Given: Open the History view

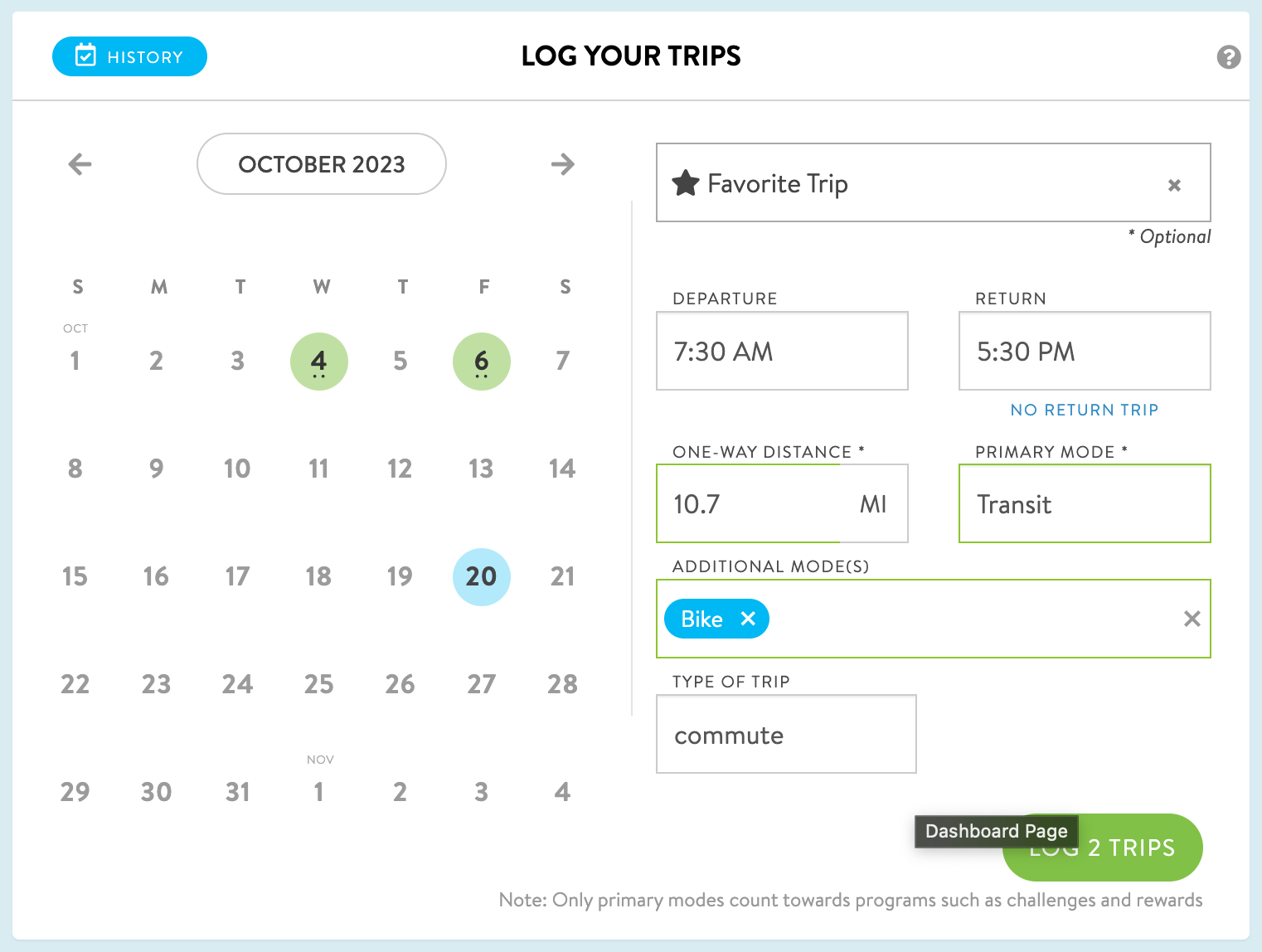Looking at the screenshot, I should tap(129, 56).
